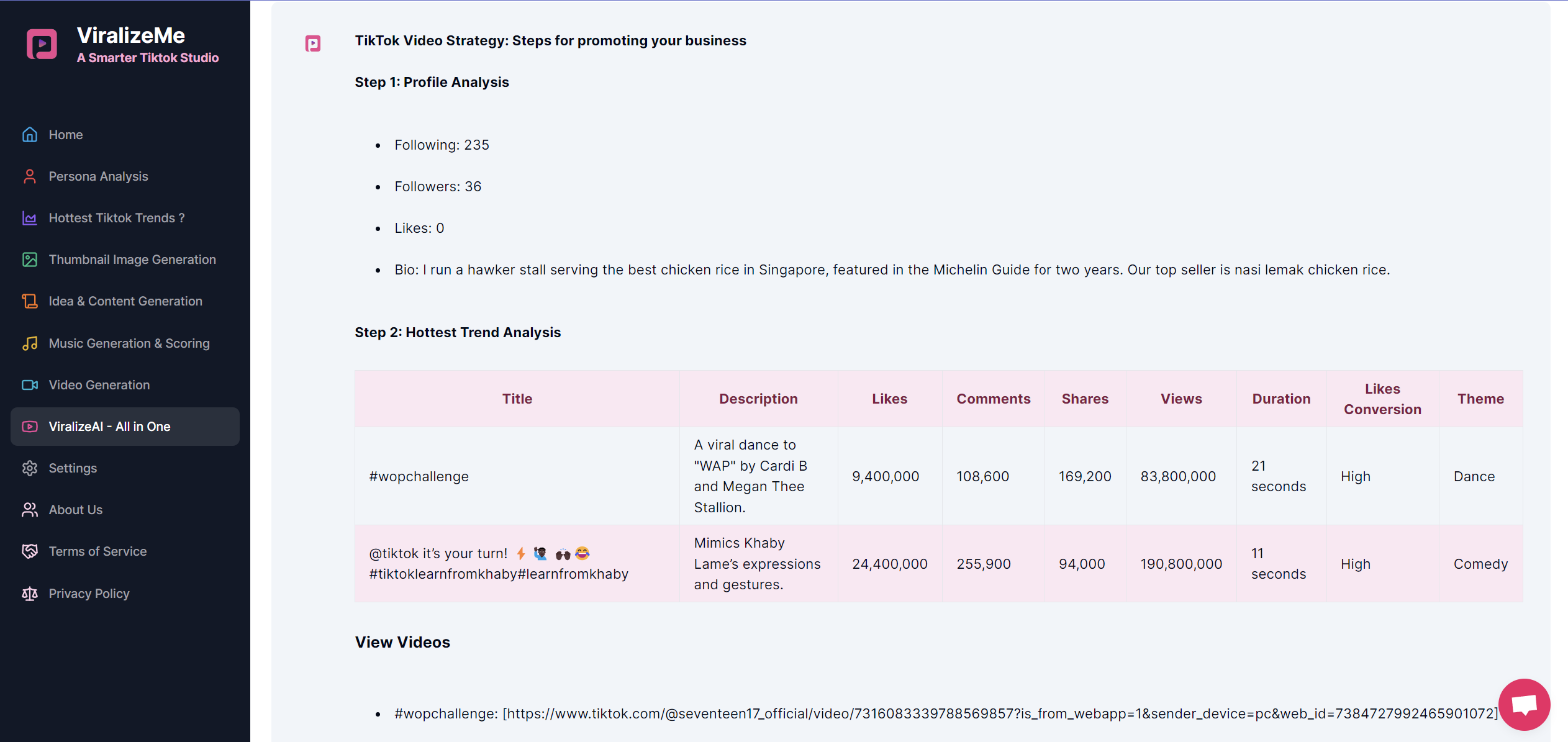Click the Persona Analysis person icon
Image resolution: width=1568 pixels, height=742 pixels.
point(30,176)
